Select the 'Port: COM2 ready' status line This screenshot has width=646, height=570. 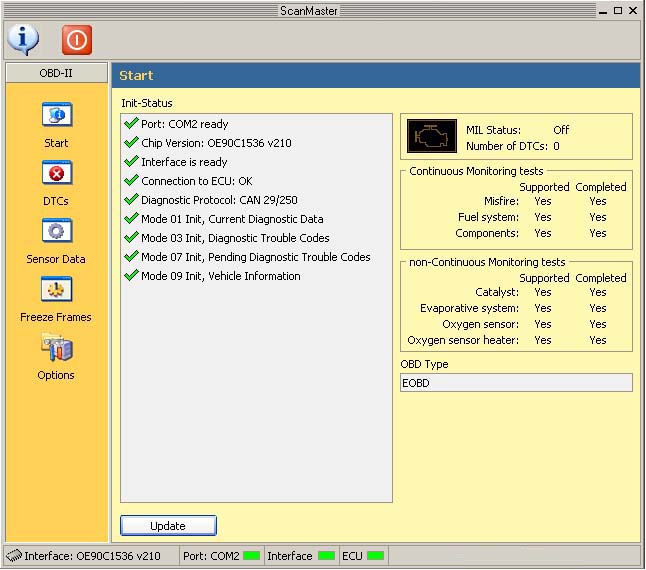pyautogui.click(x=184, y=125)
